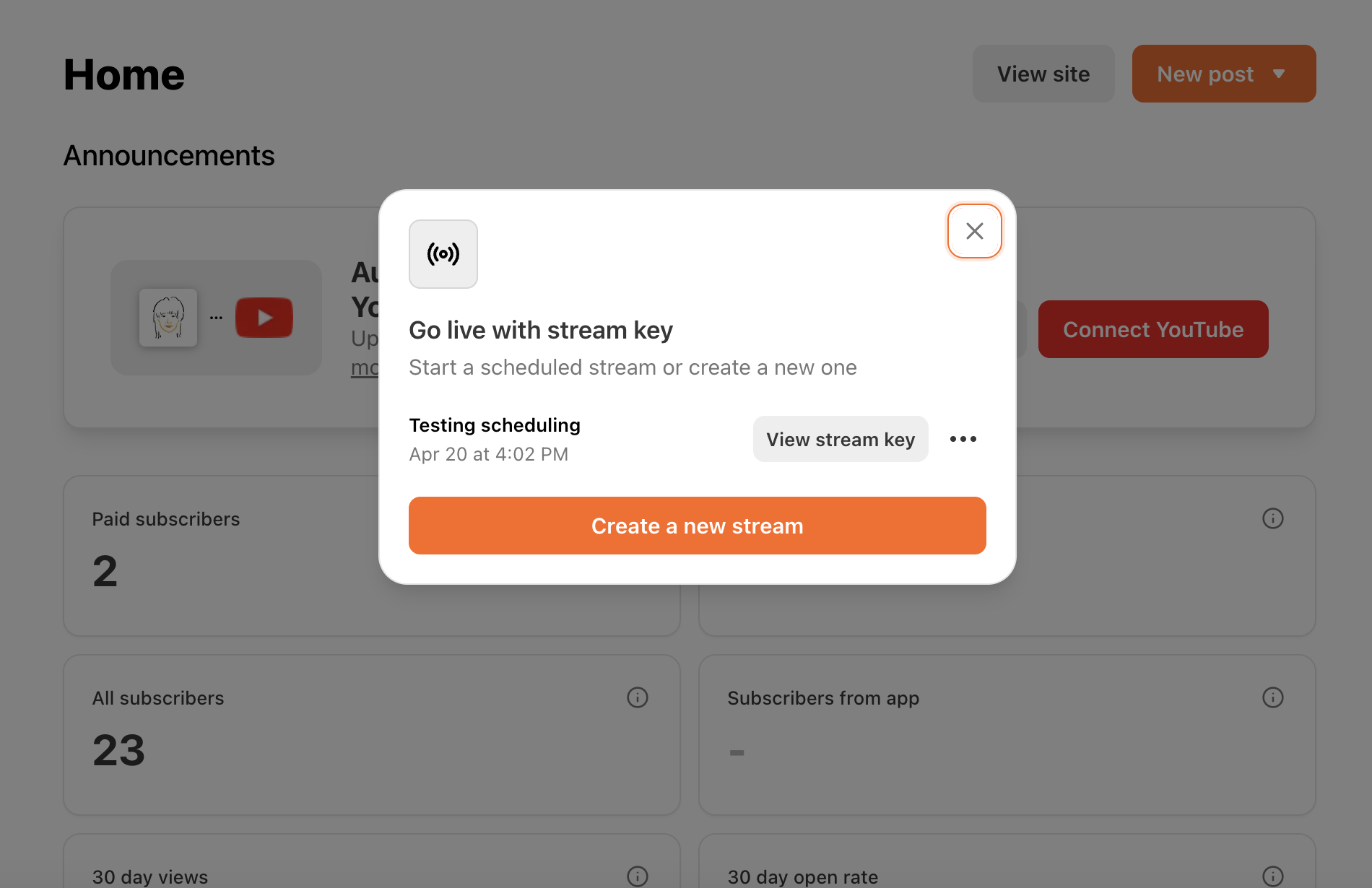Screen dimensions: 1372x888
Task: Select the Testing scheduling stream entry
Action: 495,439
